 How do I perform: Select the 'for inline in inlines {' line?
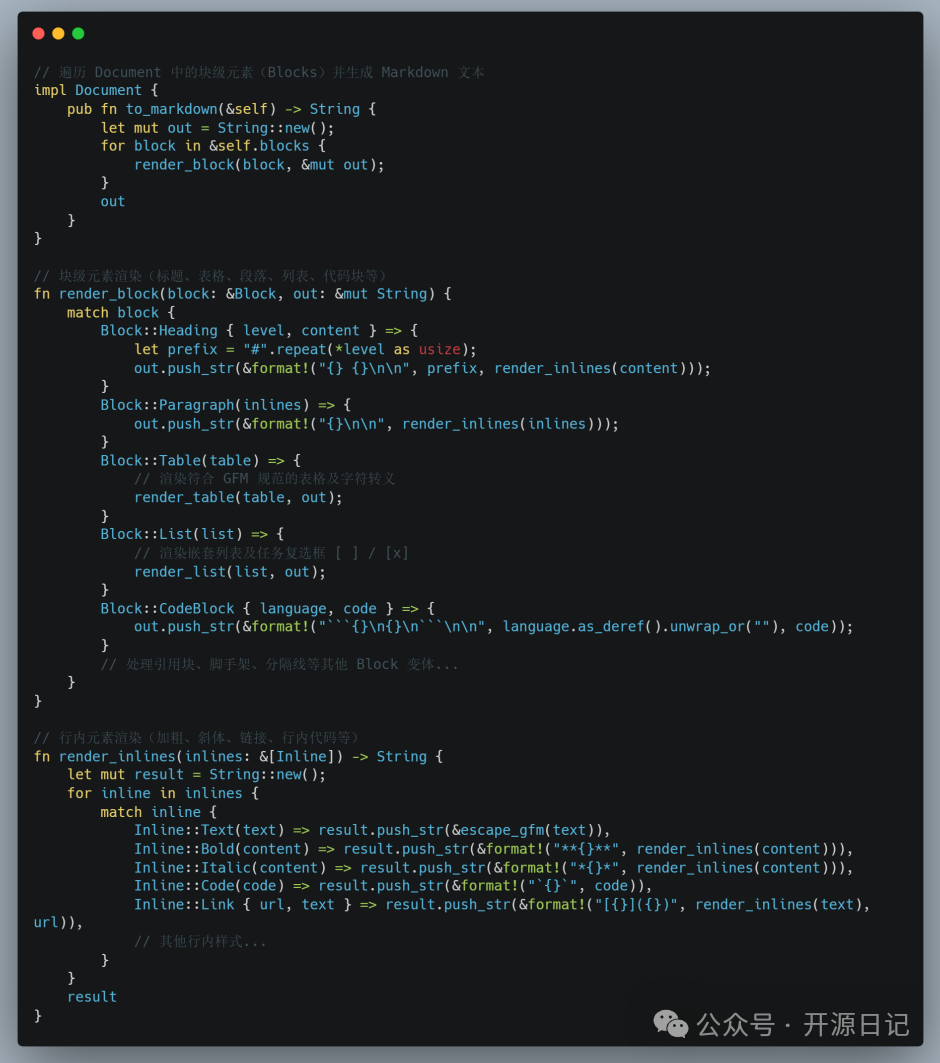tap(163, 793)
